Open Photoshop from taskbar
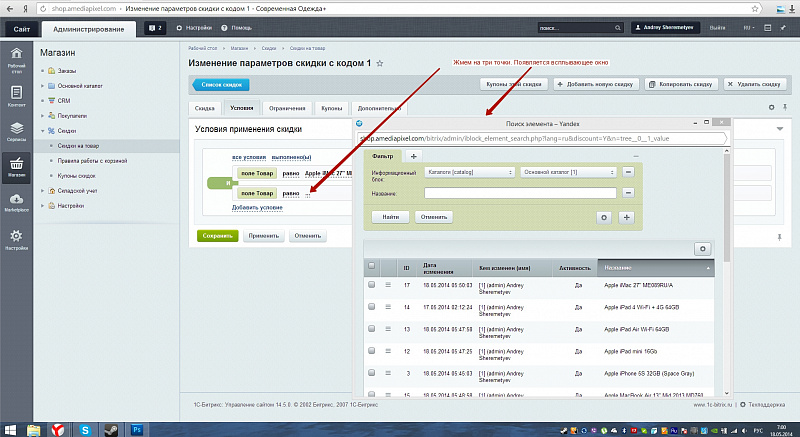800x437 pixels. coord(136,430)
